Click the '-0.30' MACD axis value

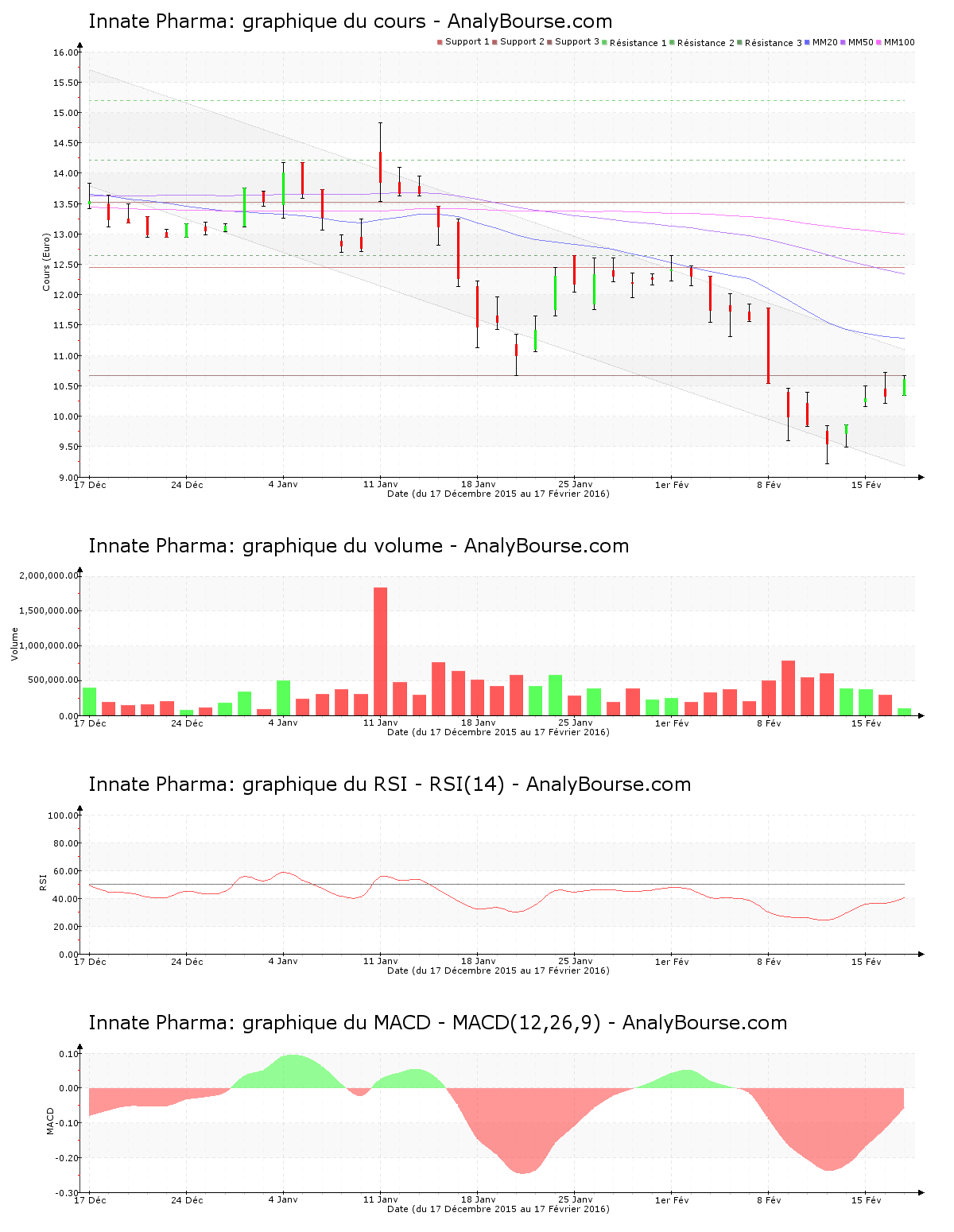click(x=68, y=1193)
